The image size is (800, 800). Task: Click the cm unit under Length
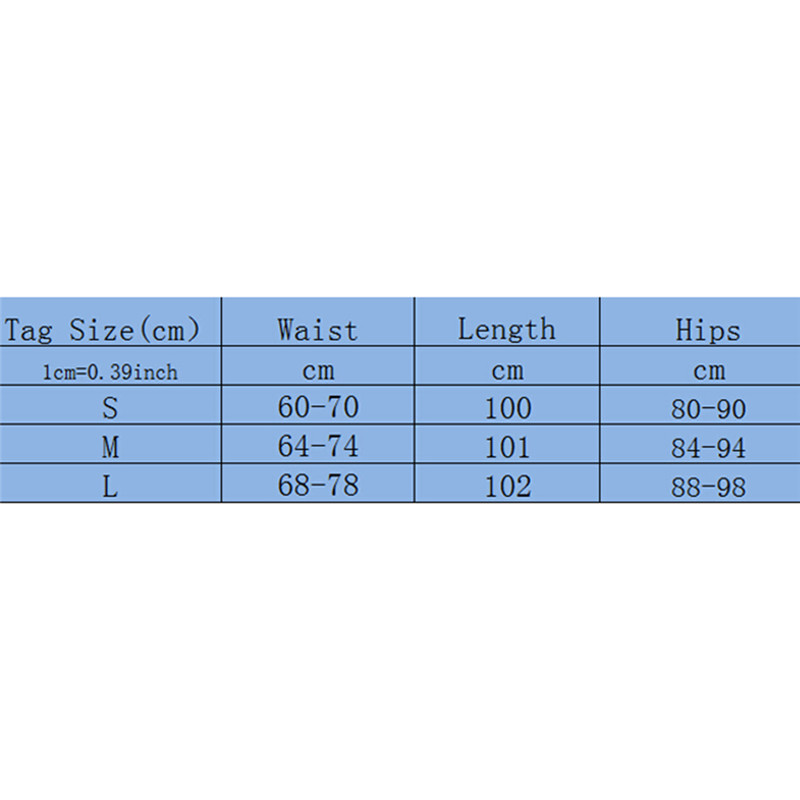(507, 371)
